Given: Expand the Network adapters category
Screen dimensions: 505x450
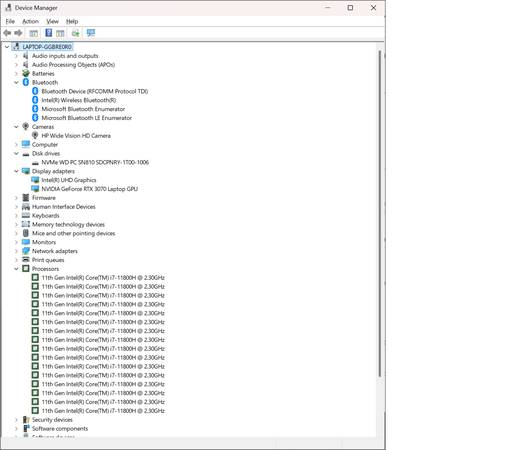Looking at the screenshot, I should [16, 251].
